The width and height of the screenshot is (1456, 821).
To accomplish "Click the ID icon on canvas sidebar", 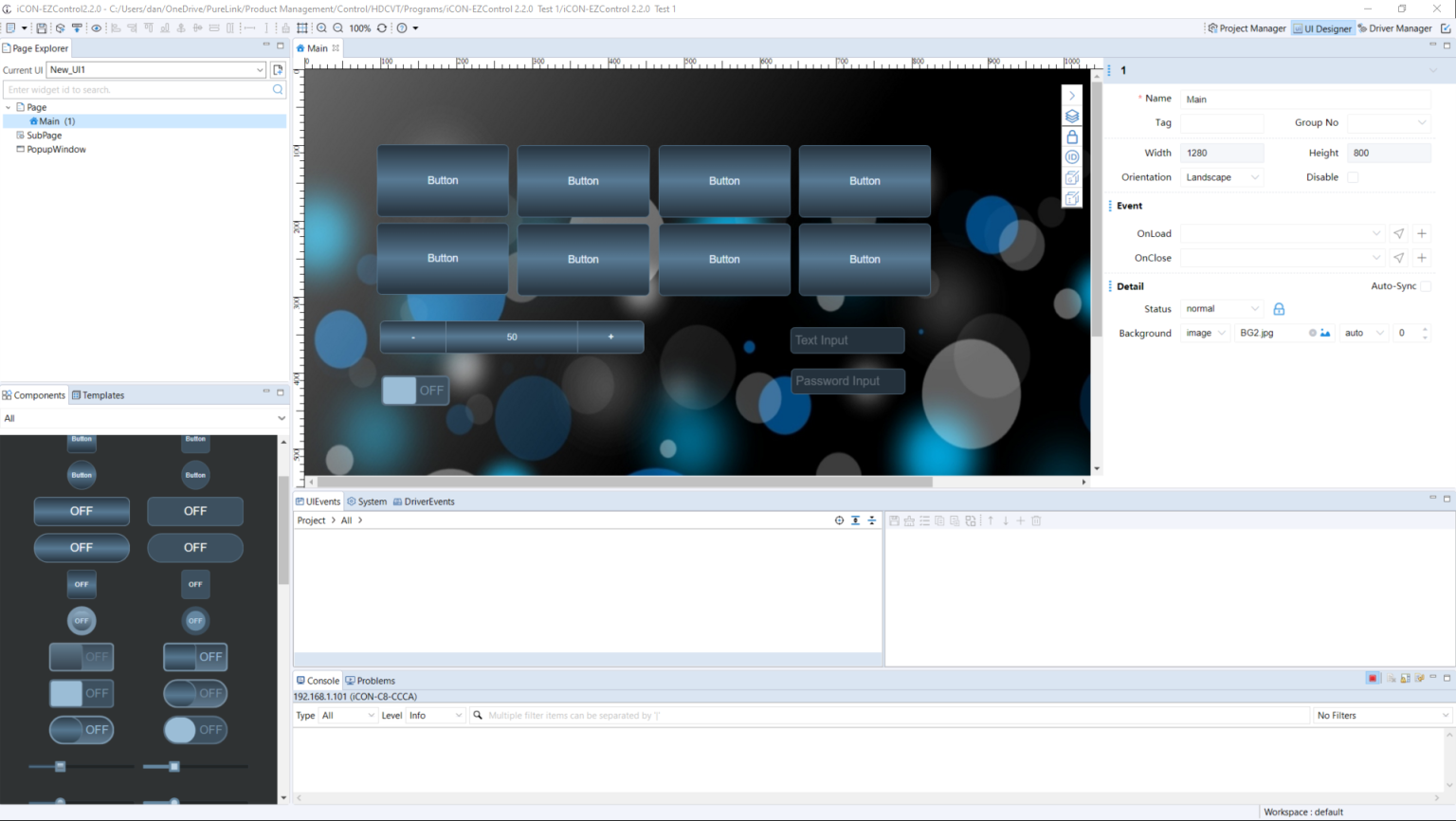I will pyautogui.click(x=1072, y=157).
